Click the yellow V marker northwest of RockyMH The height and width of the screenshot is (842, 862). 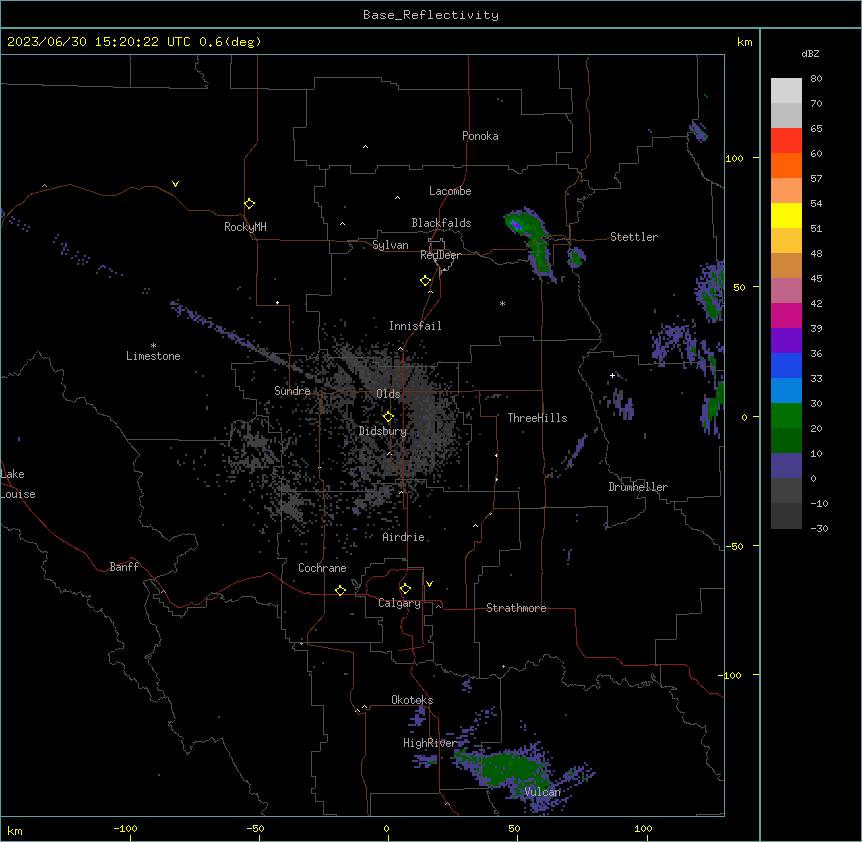pos(175,184)
